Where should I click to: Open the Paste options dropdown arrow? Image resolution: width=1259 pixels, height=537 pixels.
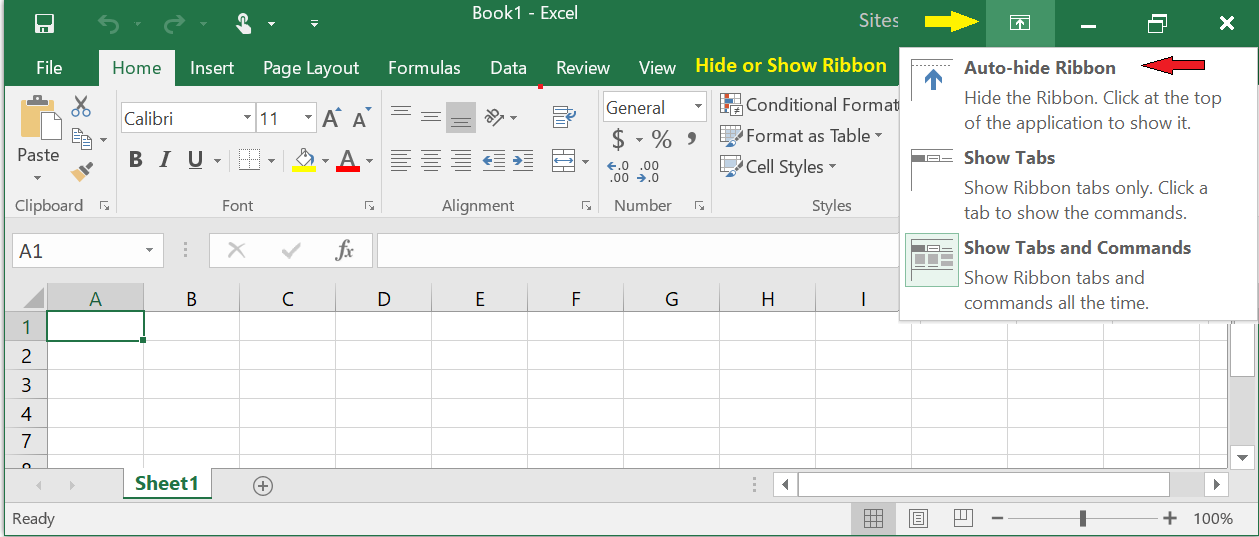tap(38, 179)
